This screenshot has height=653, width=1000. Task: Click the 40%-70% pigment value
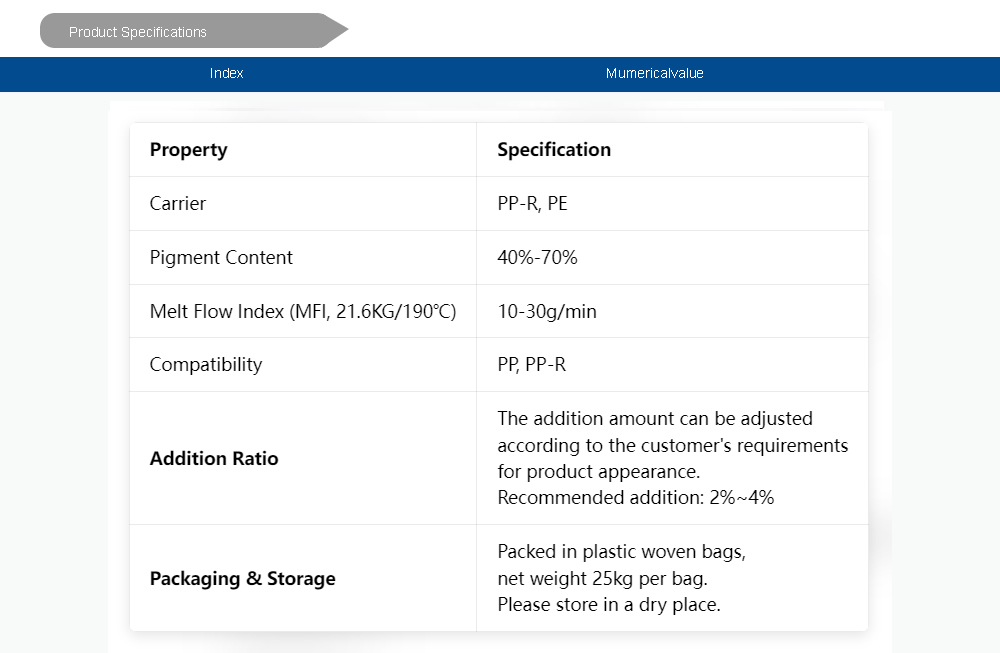537,258
